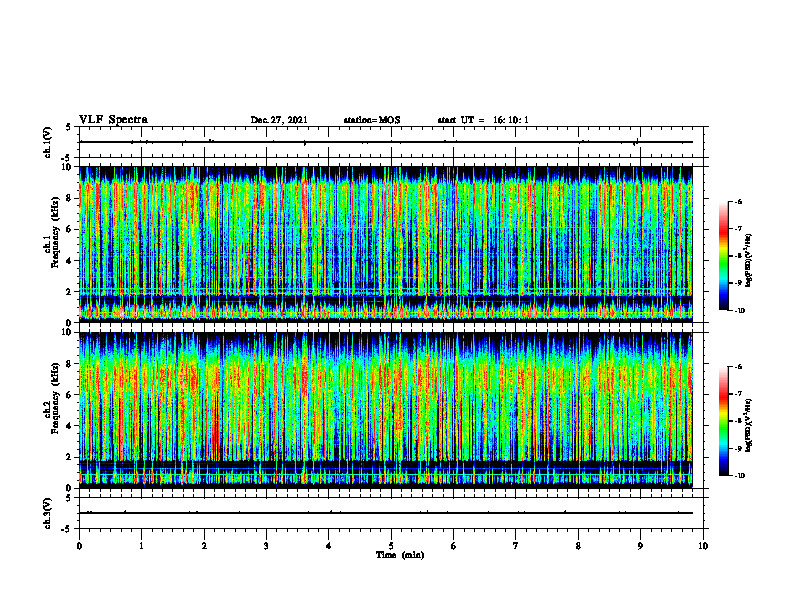
Task: Click the ch.2 spectrogram color scale bar
Action: pos(723,421)
